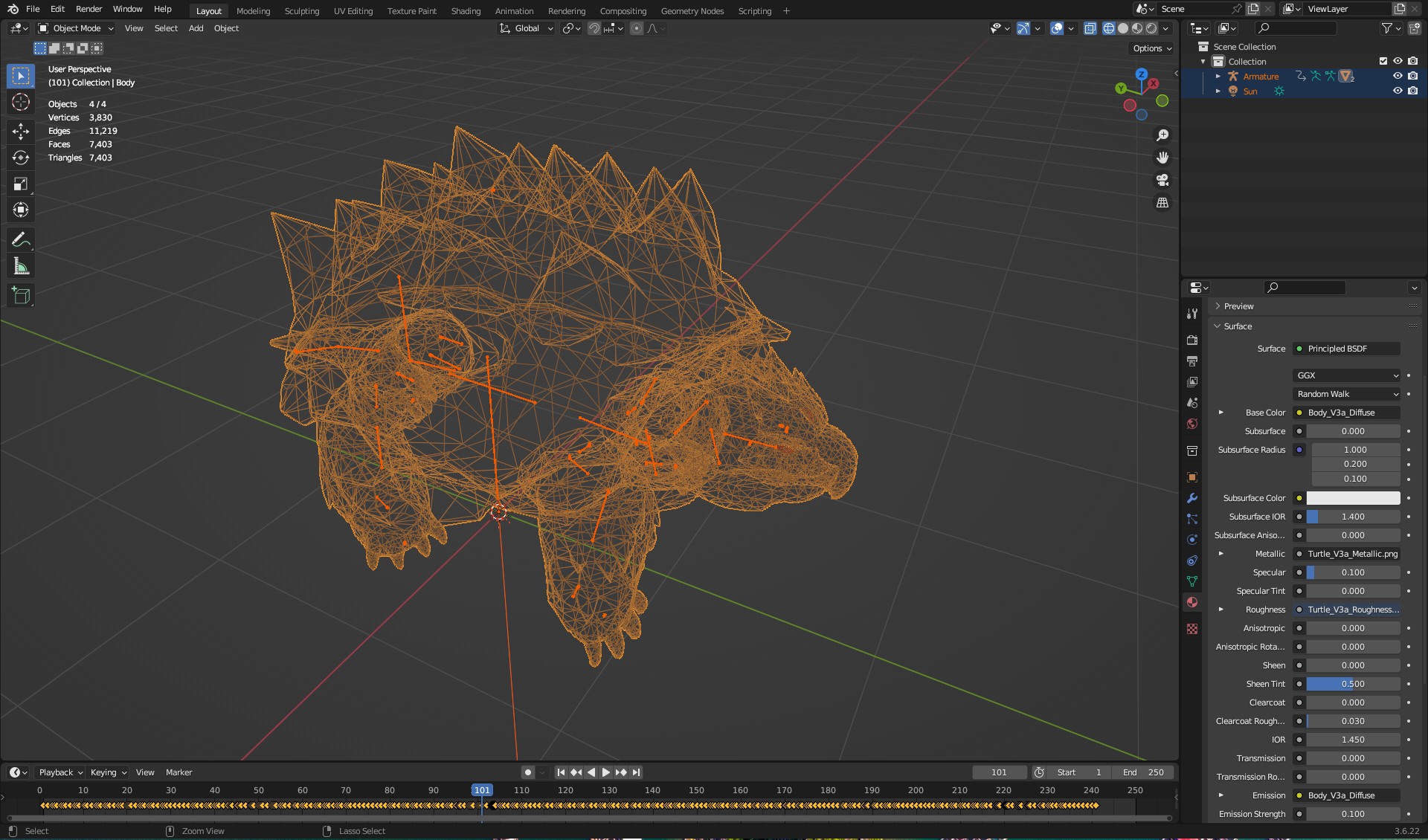The image size is (1428, 840).
Task: Choose the Add Cube tool
Action: click(x=21, y=296)
